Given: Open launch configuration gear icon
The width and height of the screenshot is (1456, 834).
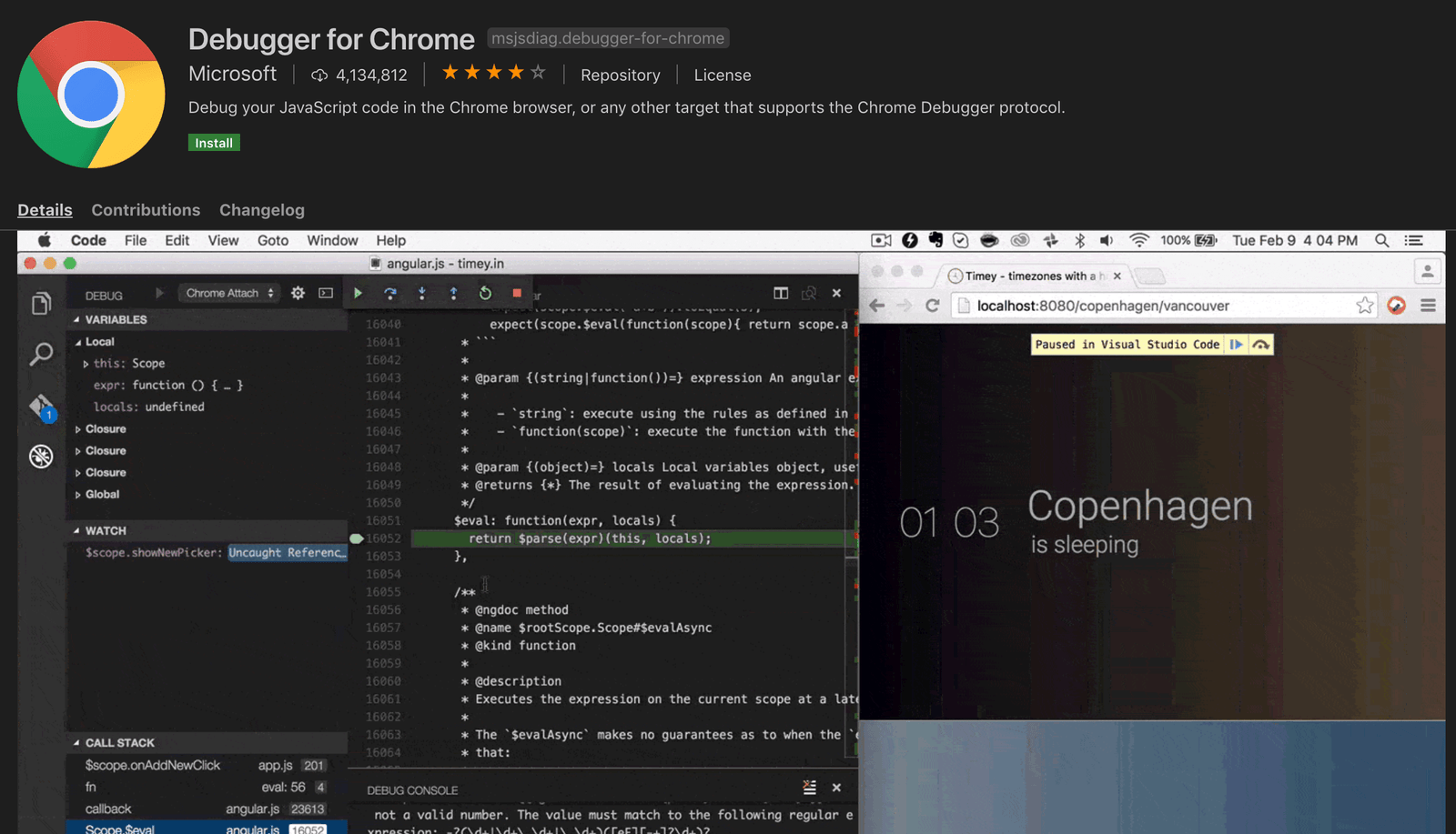Looking at the screenshot, I should pyautogui.click(x=298, y=293).
